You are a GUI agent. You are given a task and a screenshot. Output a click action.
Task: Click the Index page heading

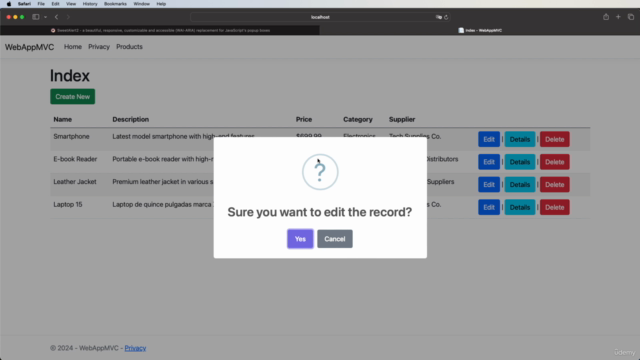70,76
